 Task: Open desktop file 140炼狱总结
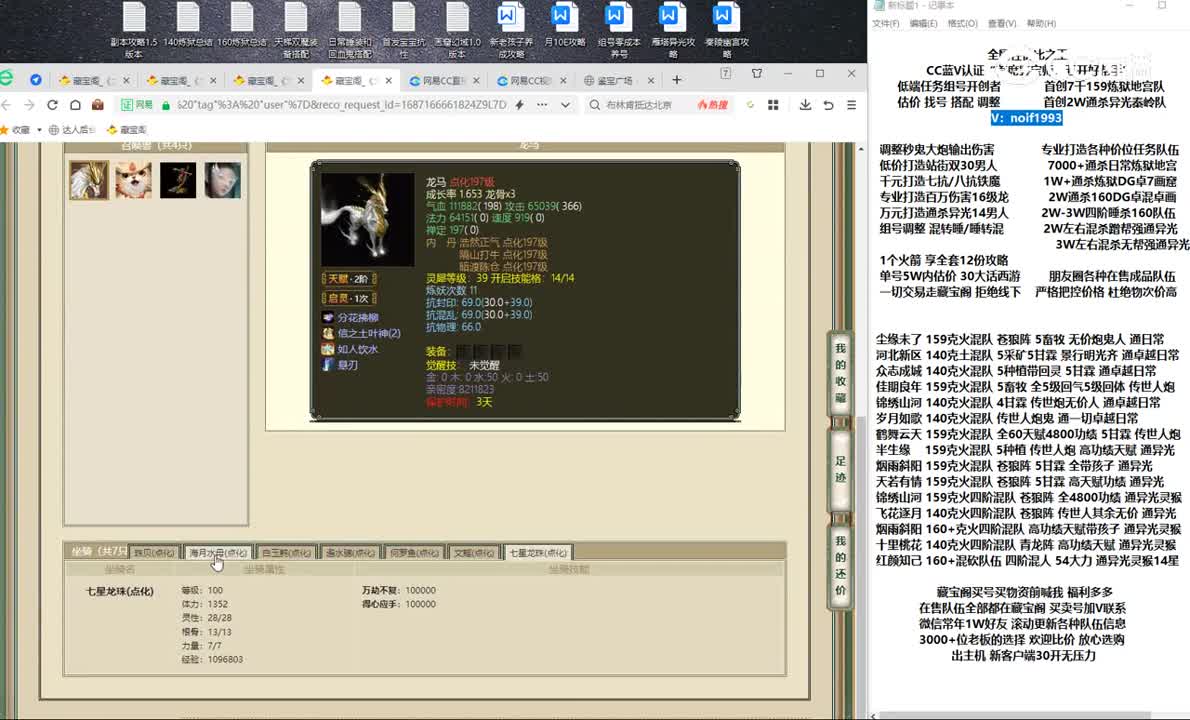coord(188,25)
